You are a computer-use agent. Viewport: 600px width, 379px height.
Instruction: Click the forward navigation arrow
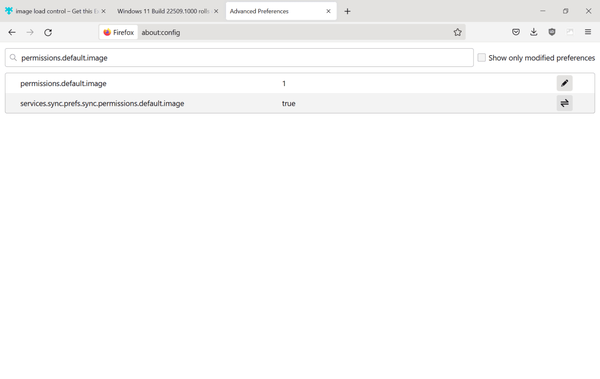[x=30, y=33]
